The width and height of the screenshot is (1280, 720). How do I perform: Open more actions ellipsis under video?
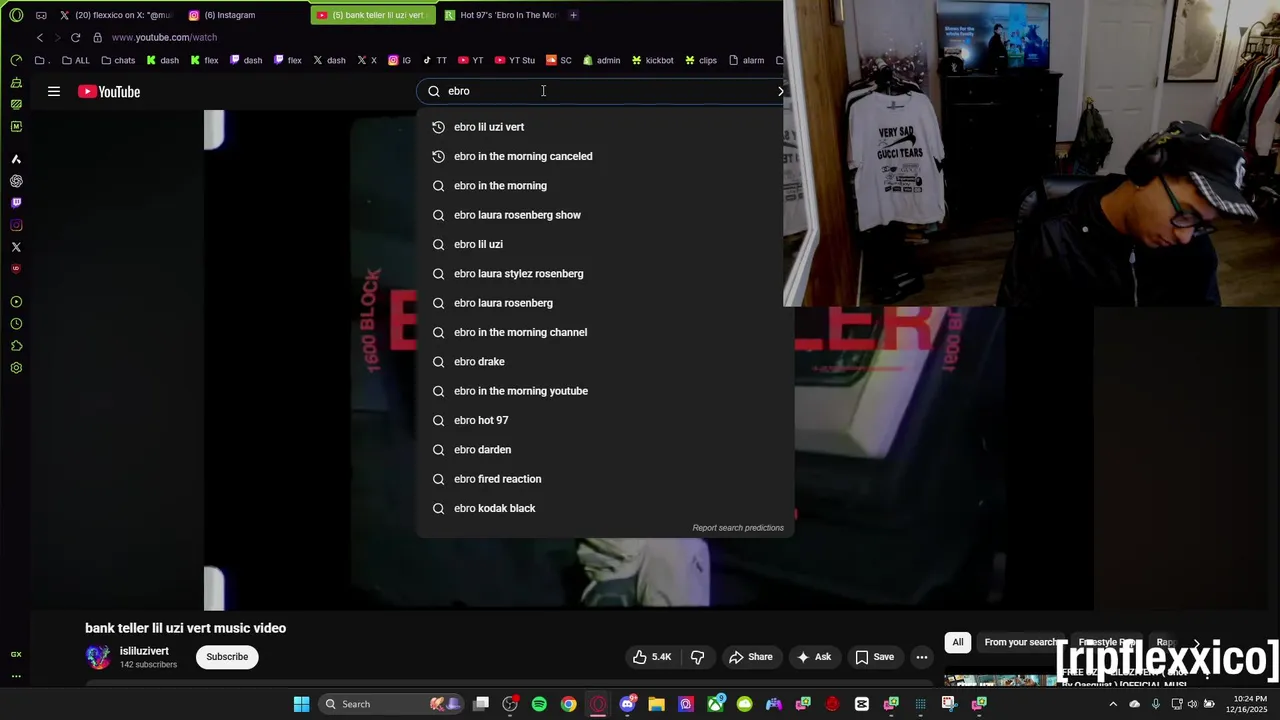[922, 657]
